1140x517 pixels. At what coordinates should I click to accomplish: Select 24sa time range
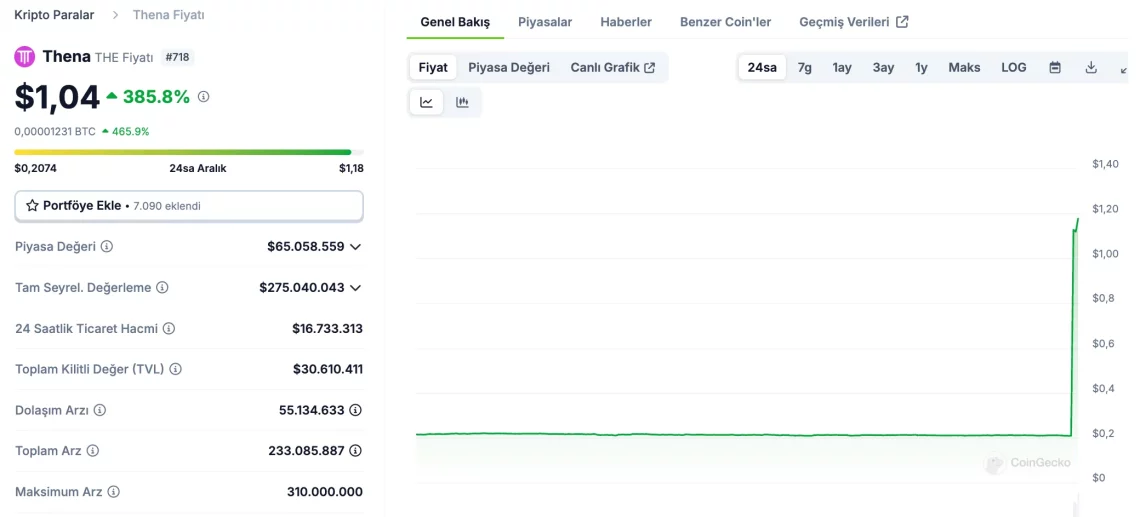(x=762, y=68)
